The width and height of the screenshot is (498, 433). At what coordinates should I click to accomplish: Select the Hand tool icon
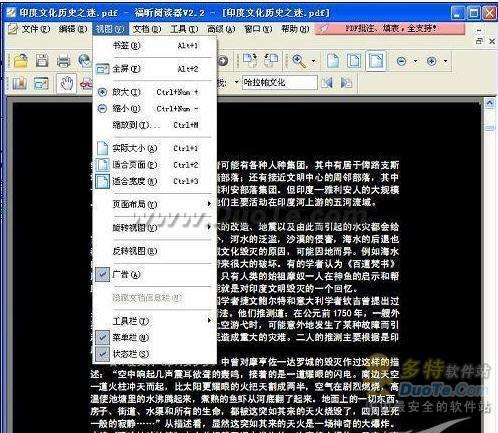[66, 83]
